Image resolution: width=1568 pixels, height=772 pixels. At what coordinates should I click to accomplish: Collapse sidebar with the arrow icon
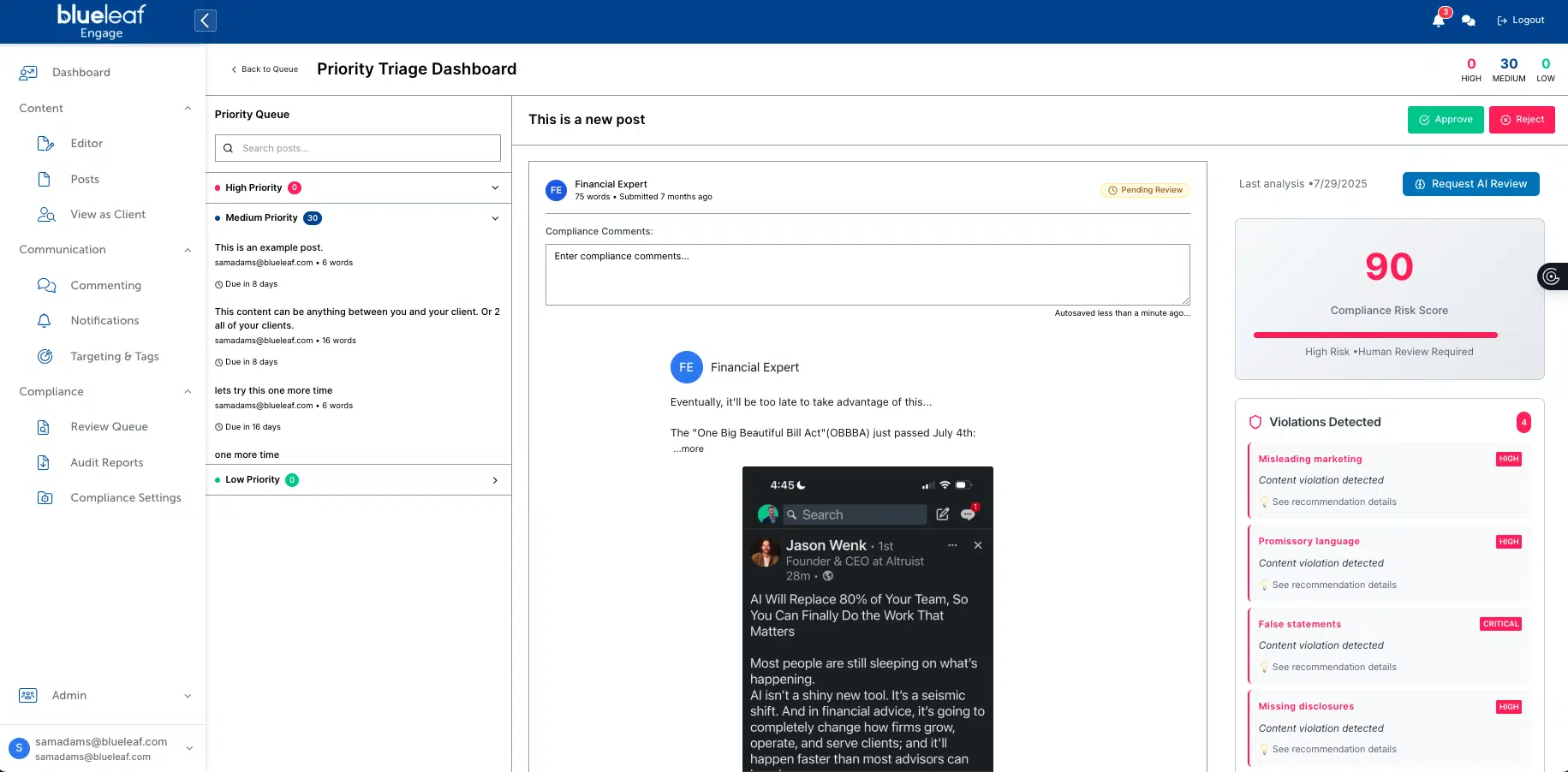click(x=206, y=21)
